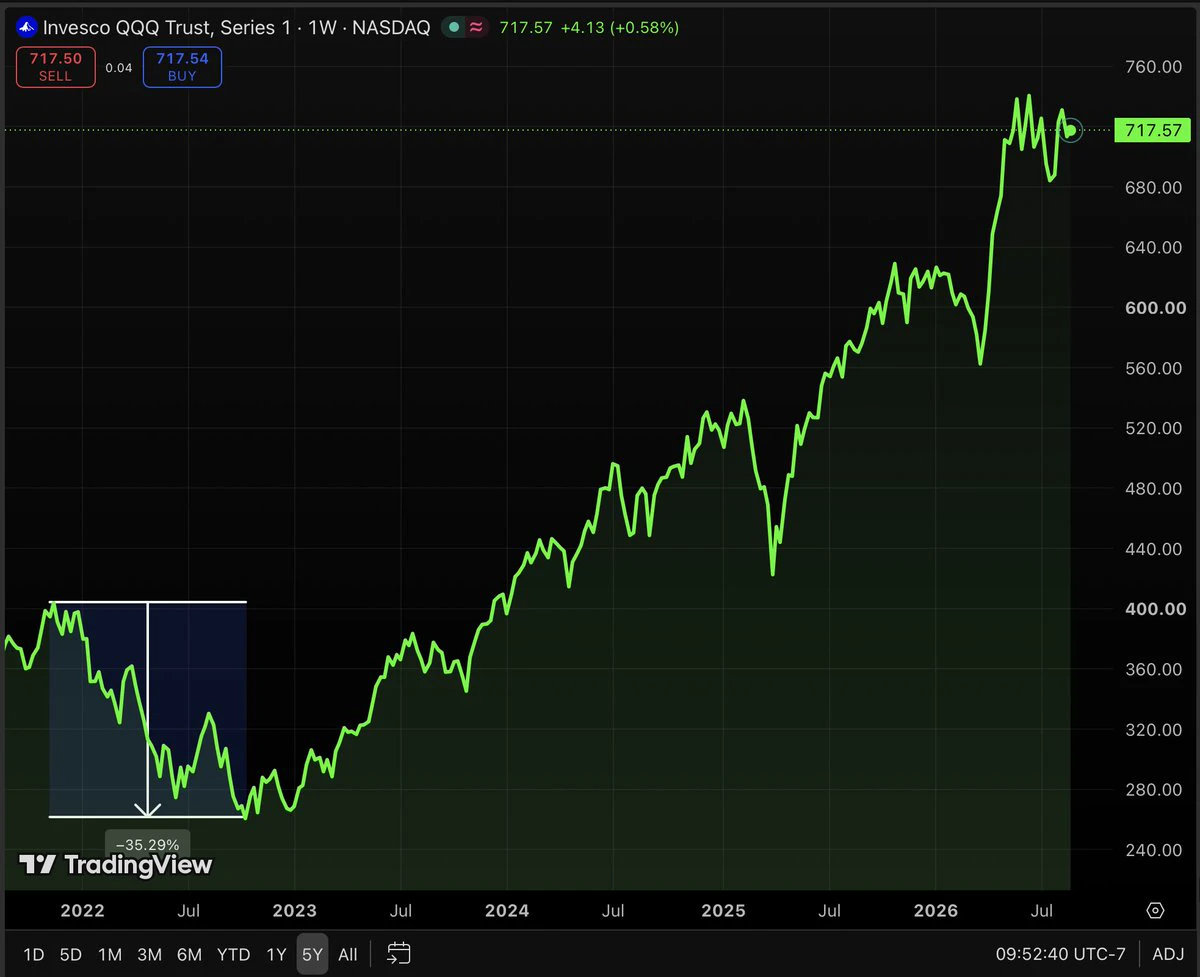This screenshot has height=977, width=1200.
Task: Click the 717.54 BUY button
Action: pos(182,67)
